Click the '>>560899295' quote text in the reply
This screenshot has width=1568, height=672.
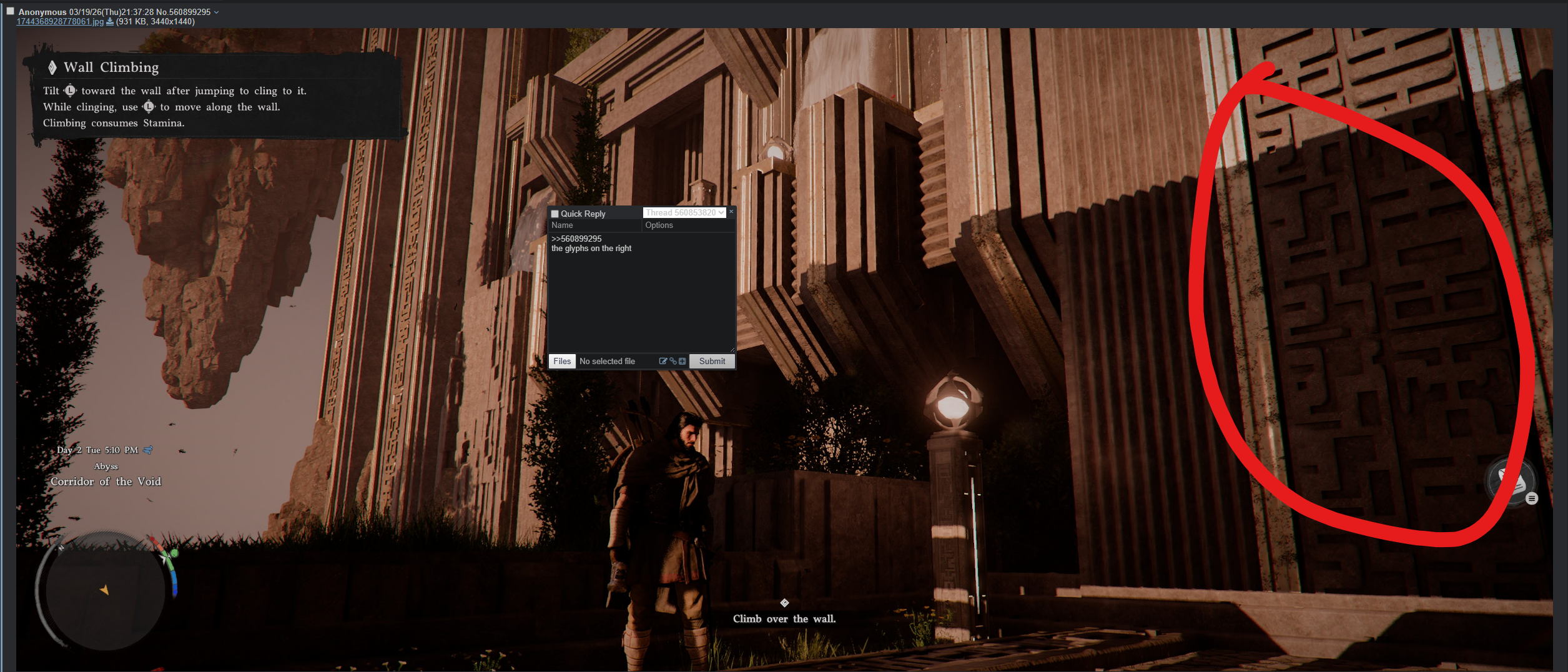[576, 239]
